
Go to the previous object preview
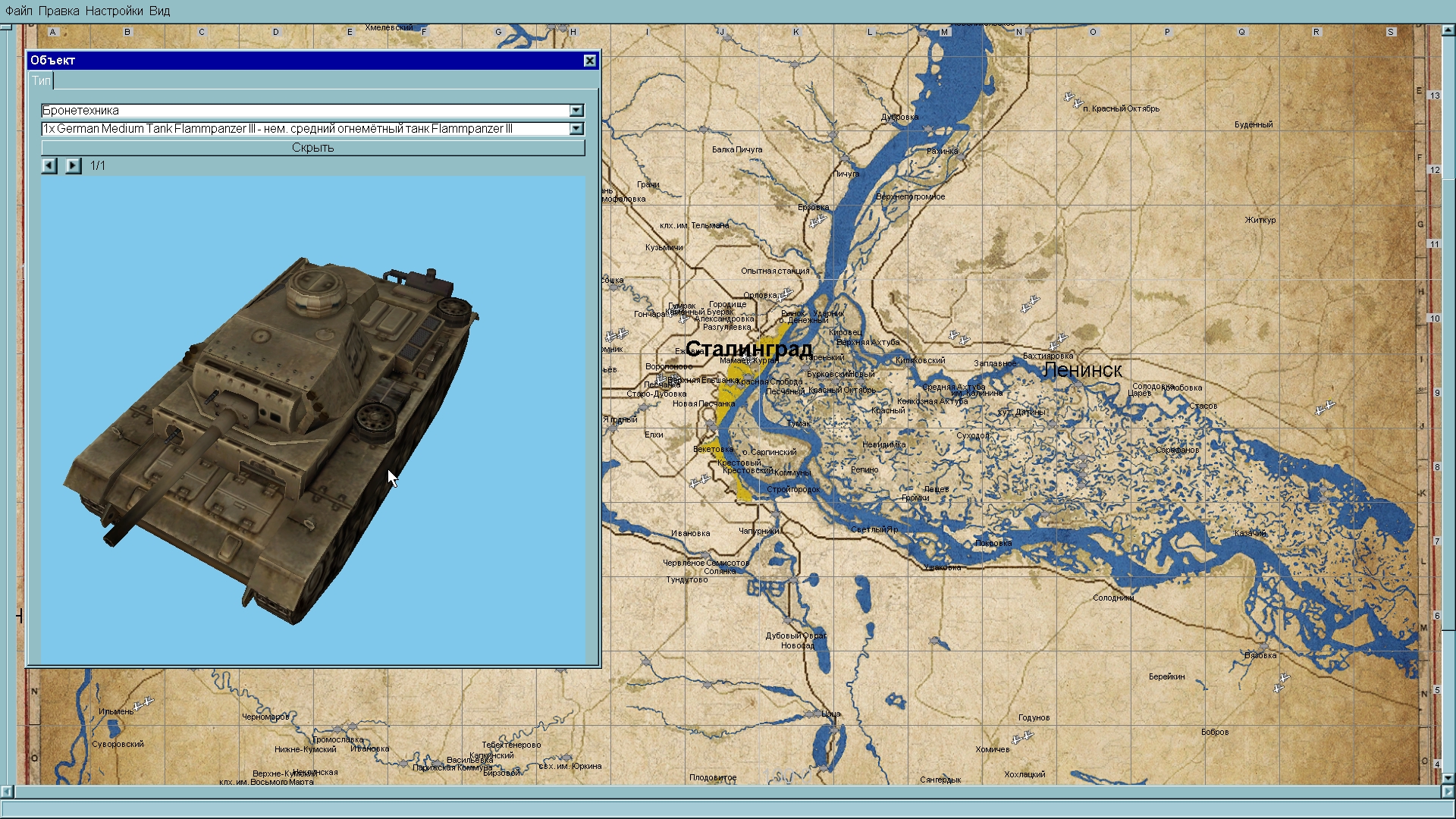[49, 165]
